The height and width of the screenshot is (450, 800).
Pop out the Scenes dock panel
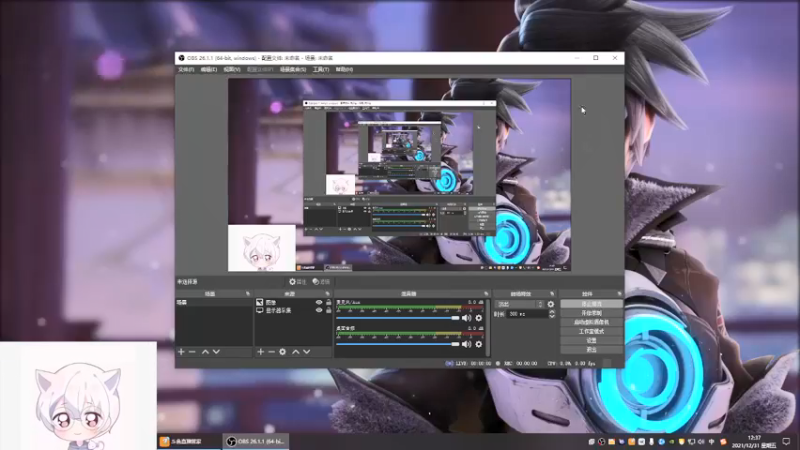tap(248, 294)
